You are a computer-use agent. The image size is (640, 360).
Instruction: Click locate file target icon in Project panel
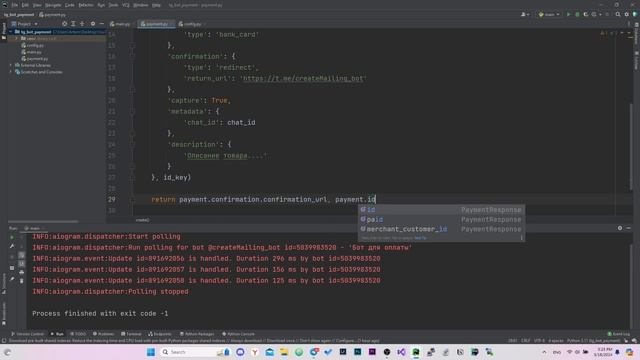tap(64, 24)
